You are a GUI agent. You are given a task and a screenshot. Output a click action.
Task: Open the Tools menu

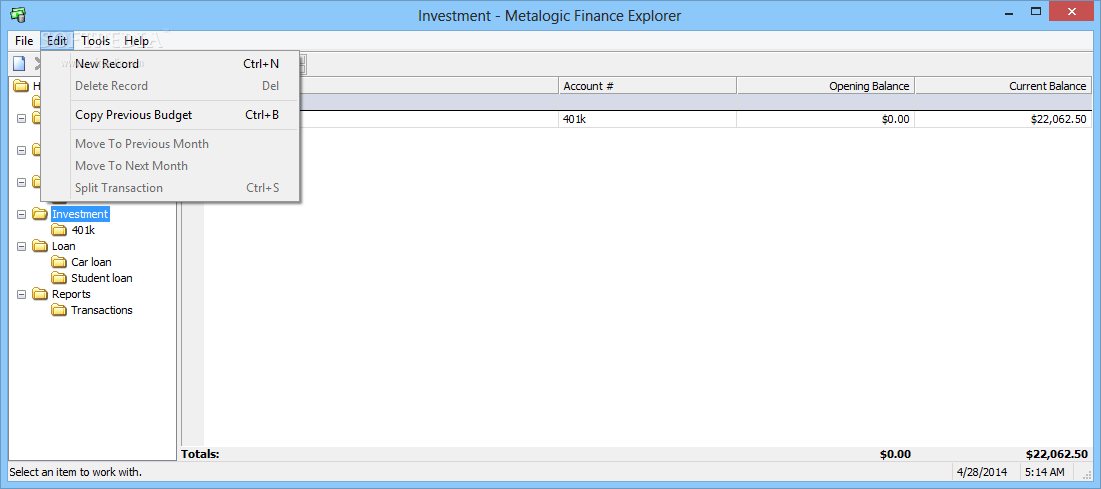[95, 41]
